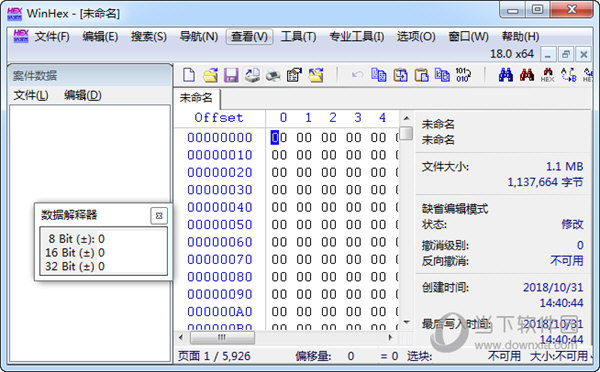This screenshot has width=600, height=372.
Task: Click the Undo arrow icon
Action: [357, 75]
